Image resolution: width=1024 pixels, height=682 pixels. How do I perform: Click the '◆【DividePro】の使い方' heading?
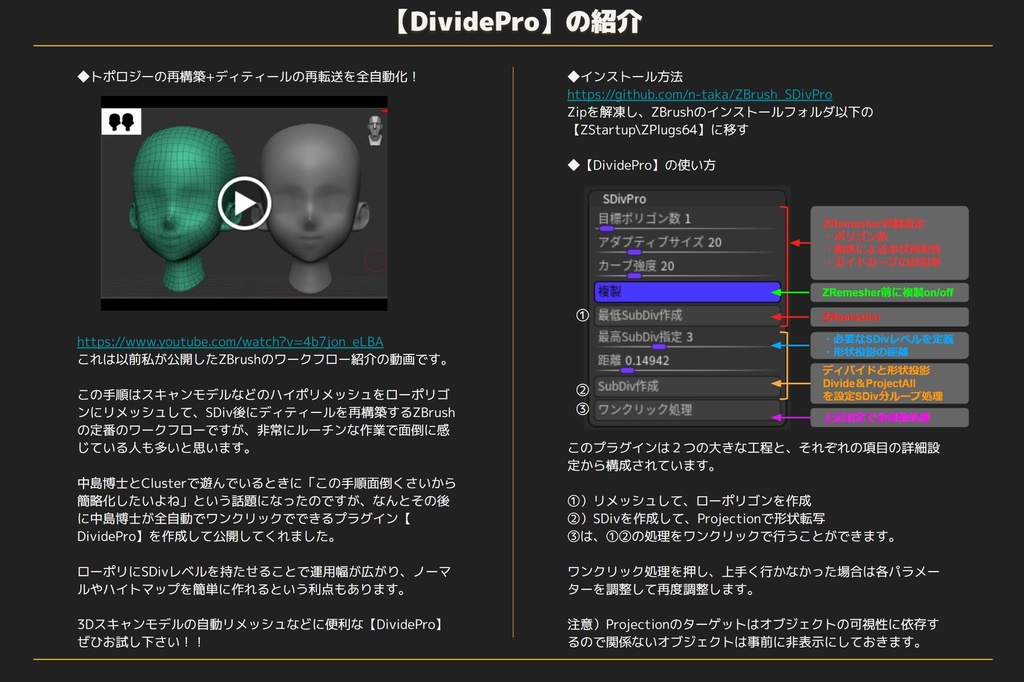point(641,165)
